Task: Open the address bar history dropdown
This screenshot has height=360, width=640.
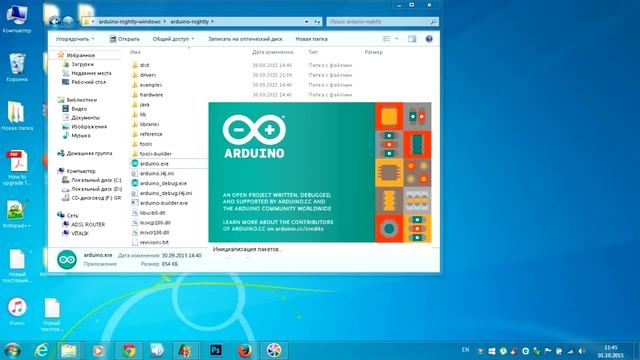Action: [307, 22]
